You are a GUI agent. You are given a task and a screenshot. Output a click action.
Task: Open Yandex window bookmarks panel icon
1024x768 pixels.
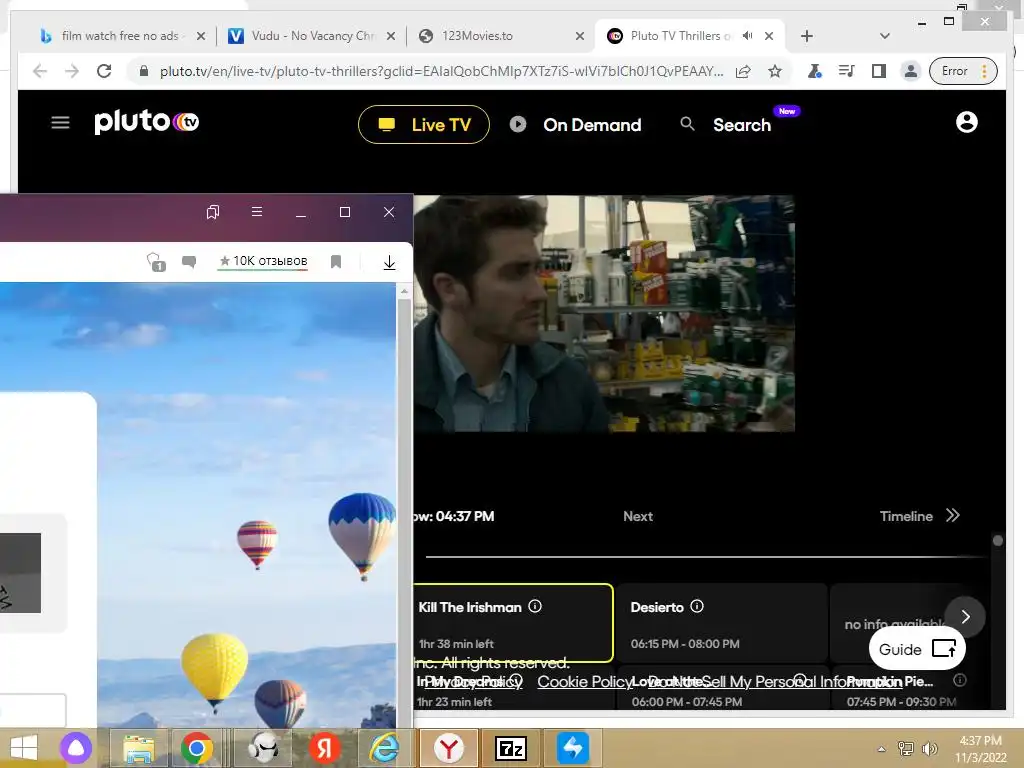[213, 212]
